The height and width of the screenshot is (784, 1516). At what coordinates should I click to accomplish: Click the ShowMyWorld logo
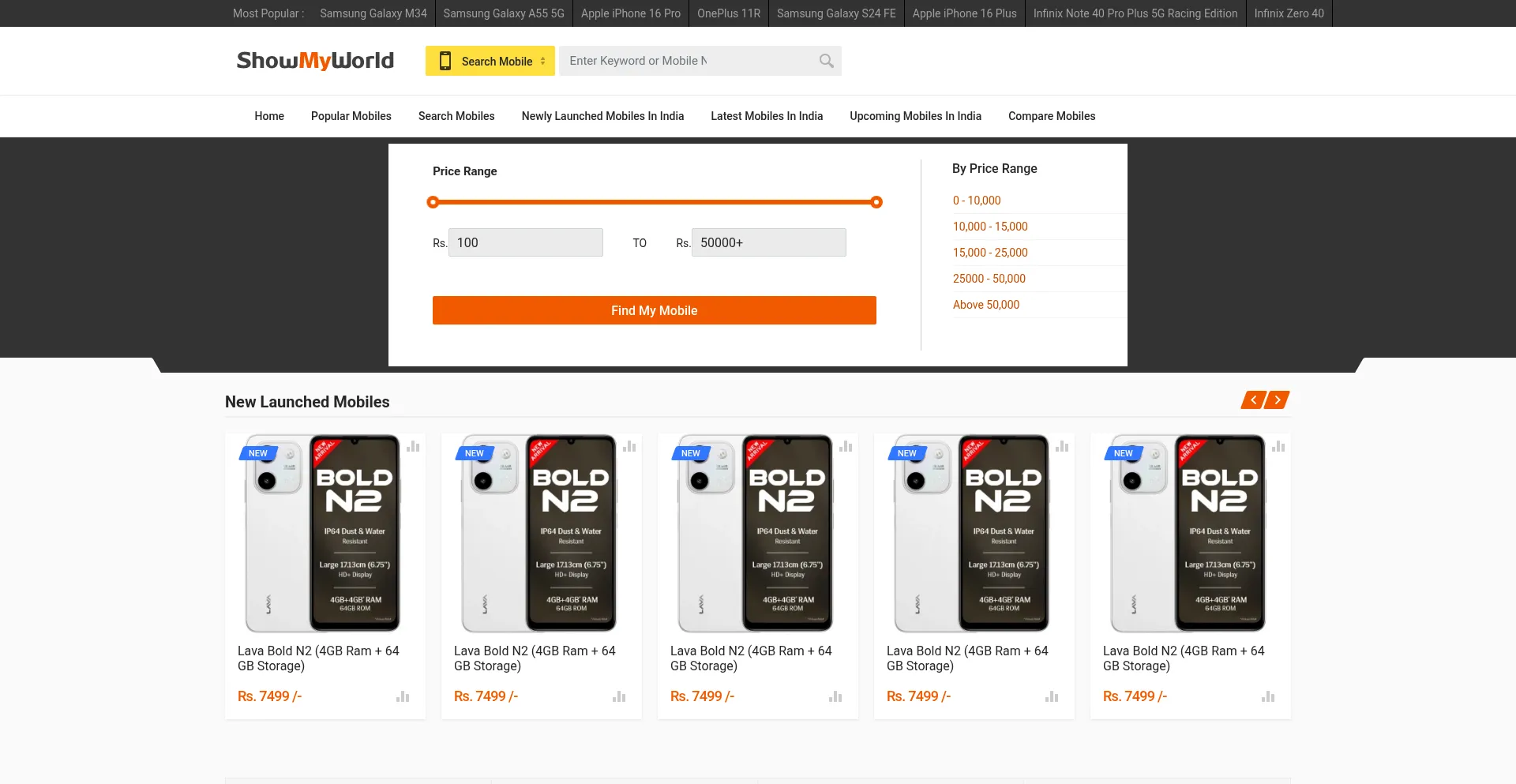[x=315, y=61]
